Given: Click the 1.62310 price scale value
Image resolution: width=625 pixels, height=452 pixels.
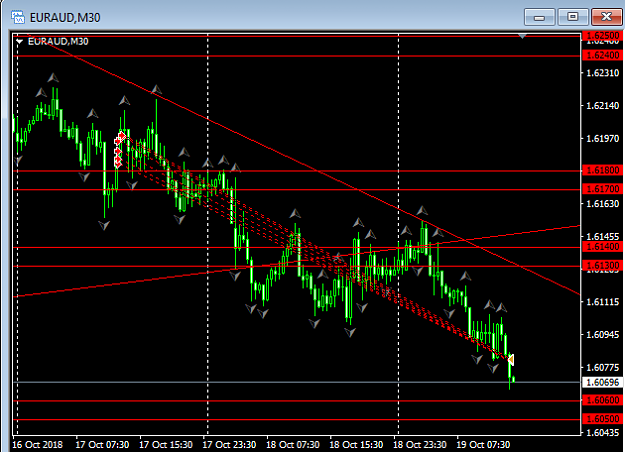Looking at the screenshot, I should click(x=603, y=73).
